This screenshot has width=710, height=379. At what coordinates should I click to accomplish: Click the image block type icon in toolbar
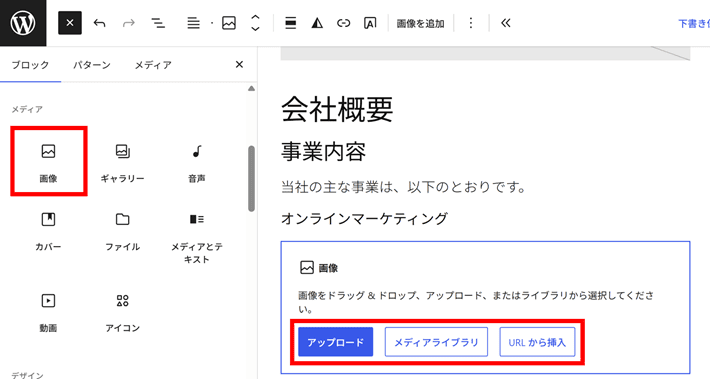coord(229,23)
